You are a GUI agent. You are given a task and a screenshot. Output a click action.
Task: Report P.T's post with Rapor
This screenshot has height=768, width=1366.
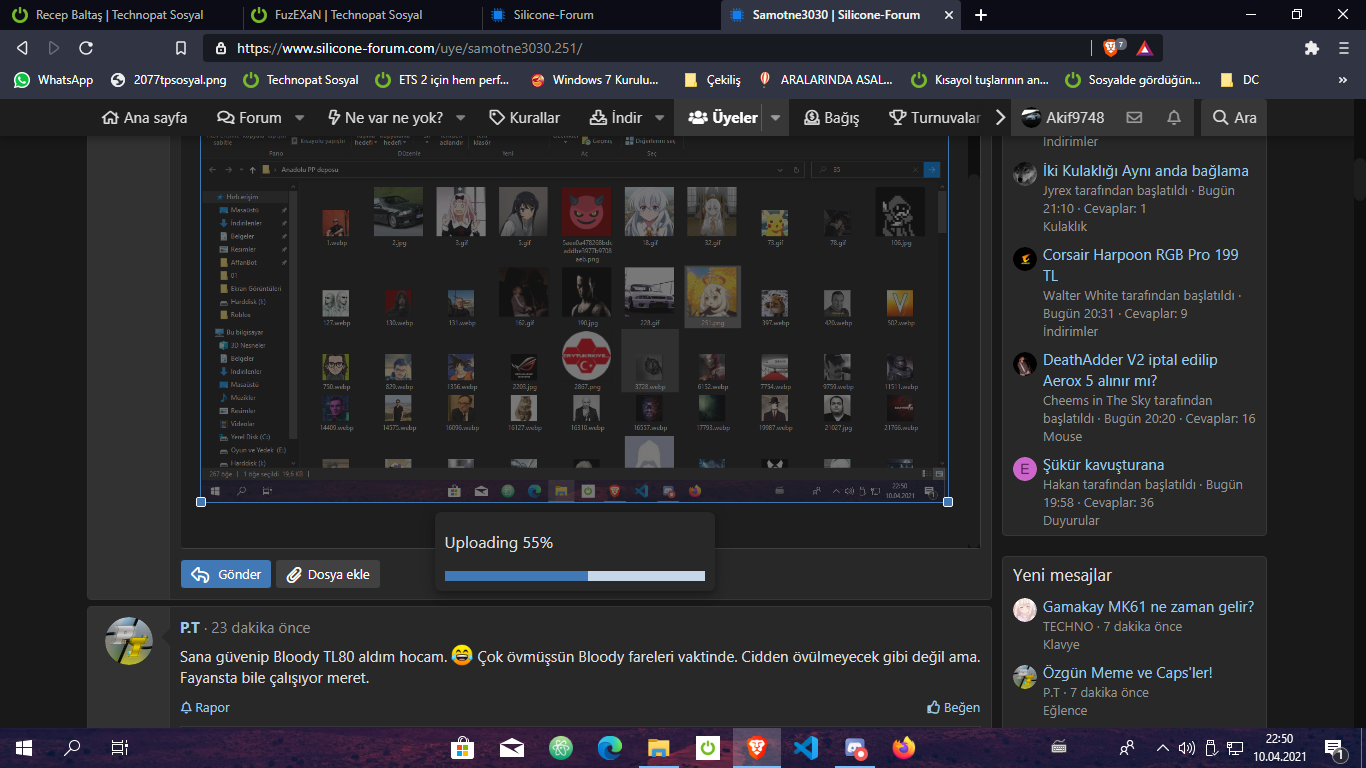[205, 707]
